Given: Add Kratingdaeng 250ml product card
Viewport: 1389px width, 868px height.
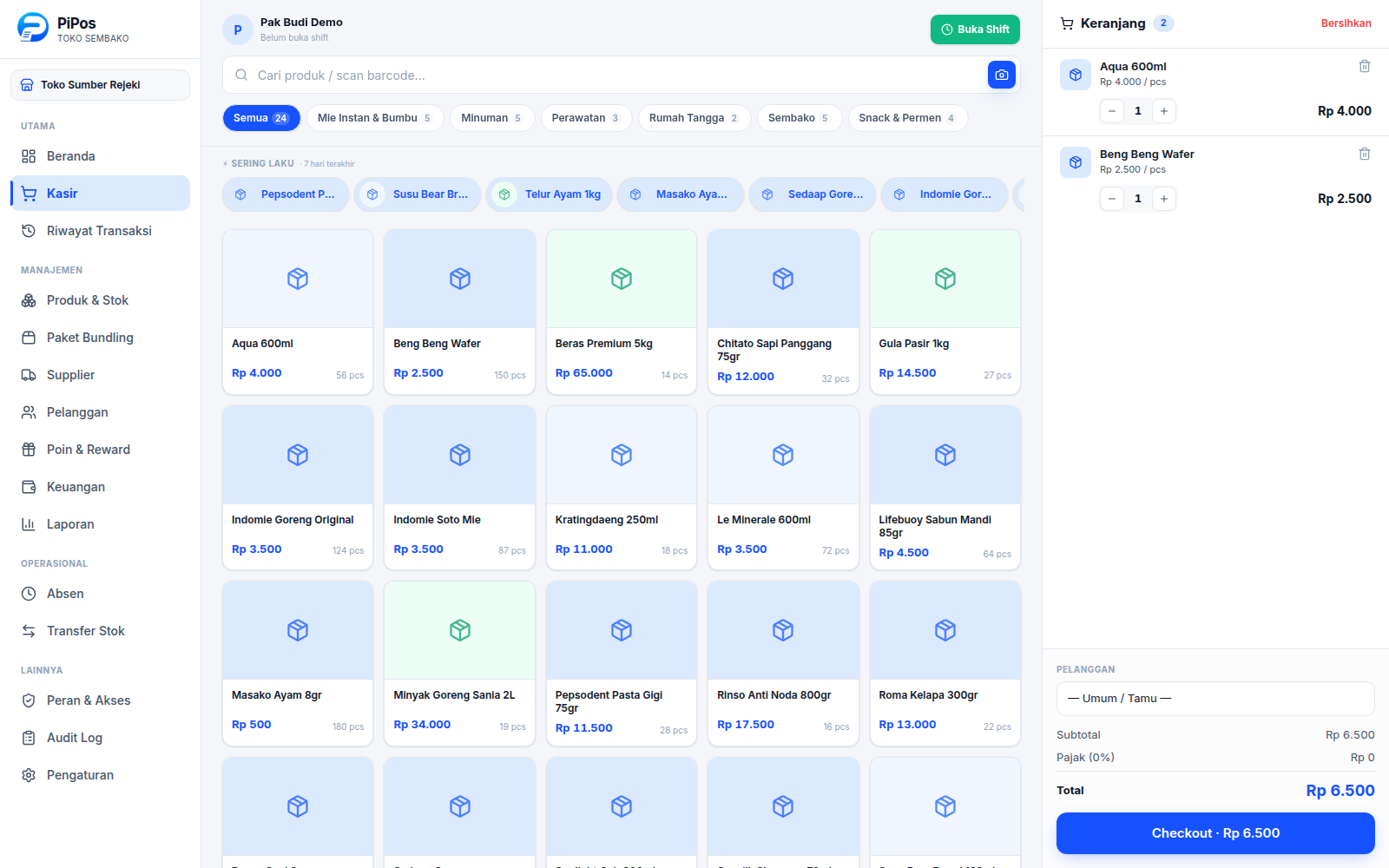Looking at the screenshot, I should tap(622, 488).
